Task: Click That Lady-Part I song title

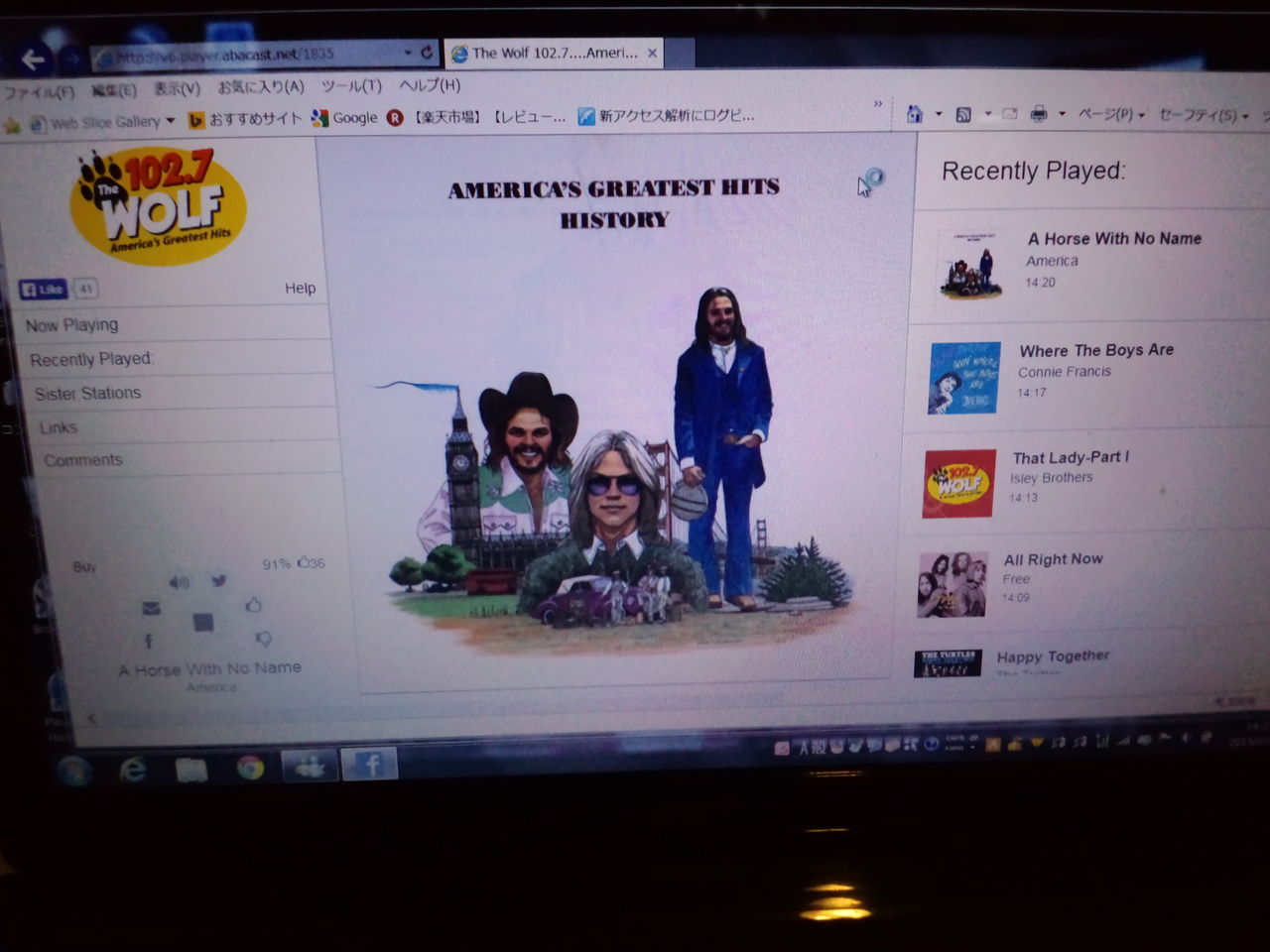Action: point(1071,457)
